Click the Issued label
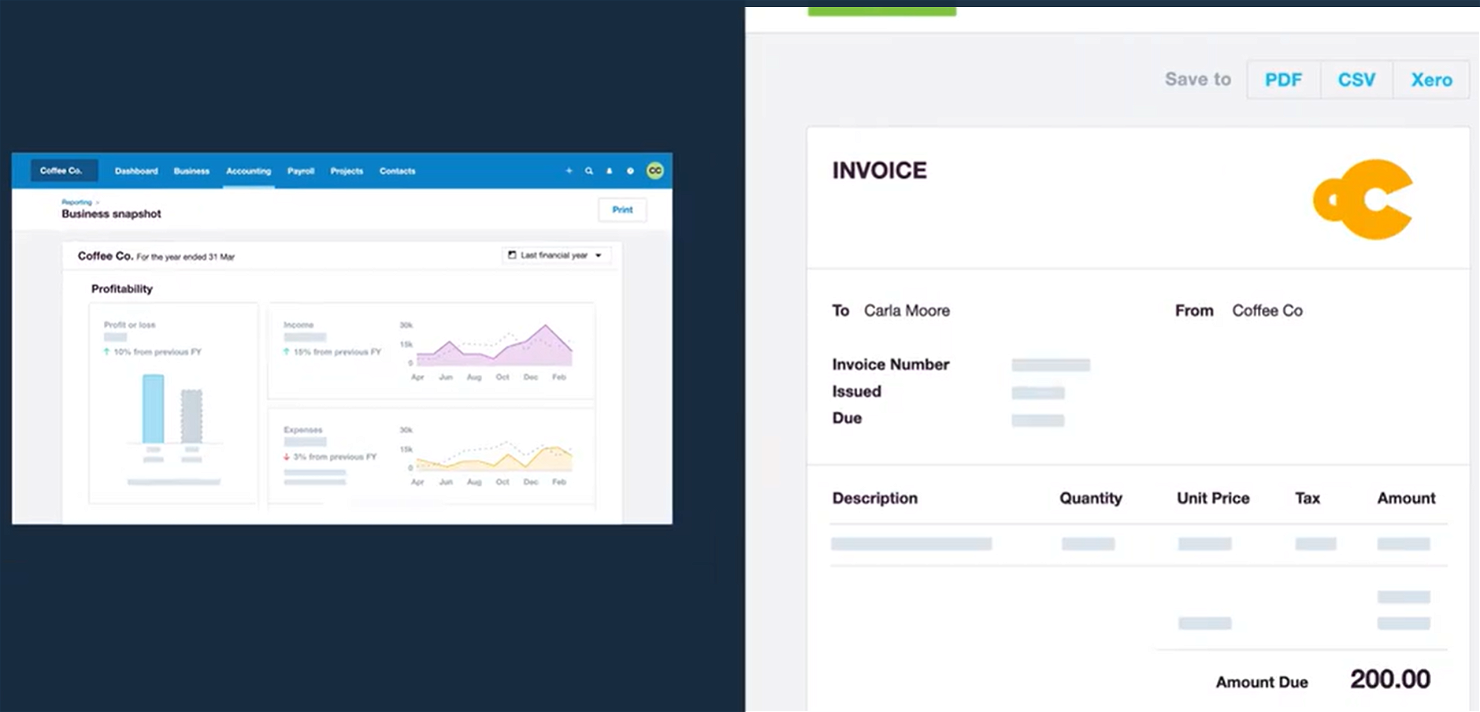 coord(857,392)
